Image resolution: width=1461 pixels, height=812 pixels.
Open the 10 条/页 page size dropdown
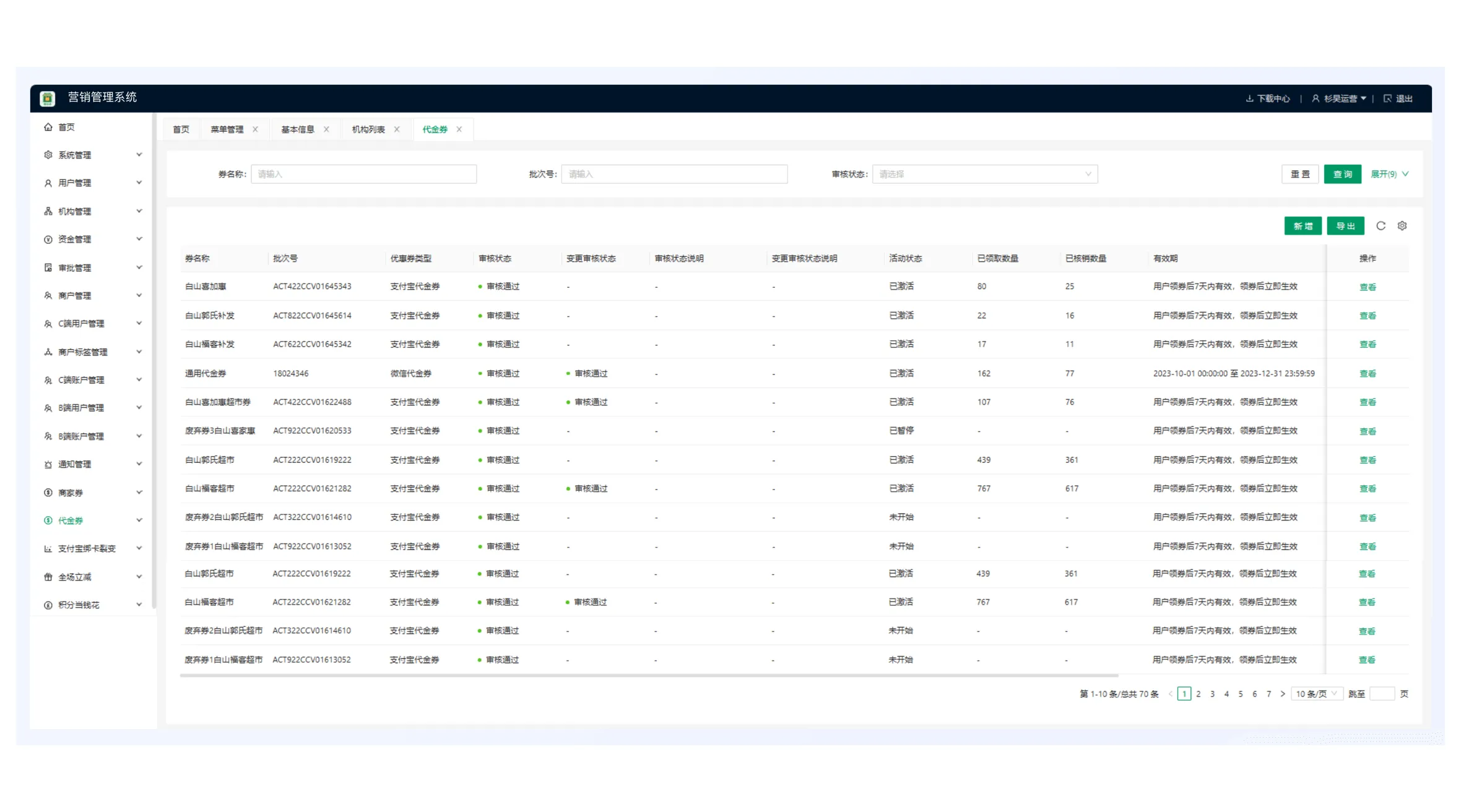tap(1316, 694)
